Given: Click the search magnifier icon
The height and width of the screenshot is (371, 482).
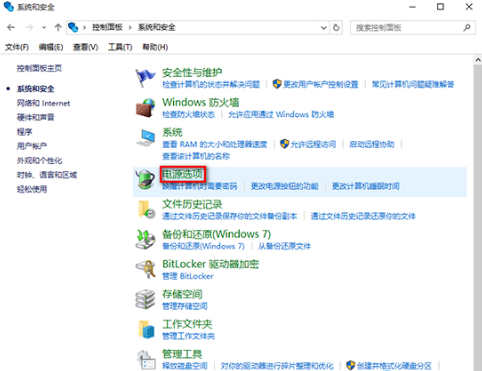Looking at the screenshot, I should click(x=467, y=27).
